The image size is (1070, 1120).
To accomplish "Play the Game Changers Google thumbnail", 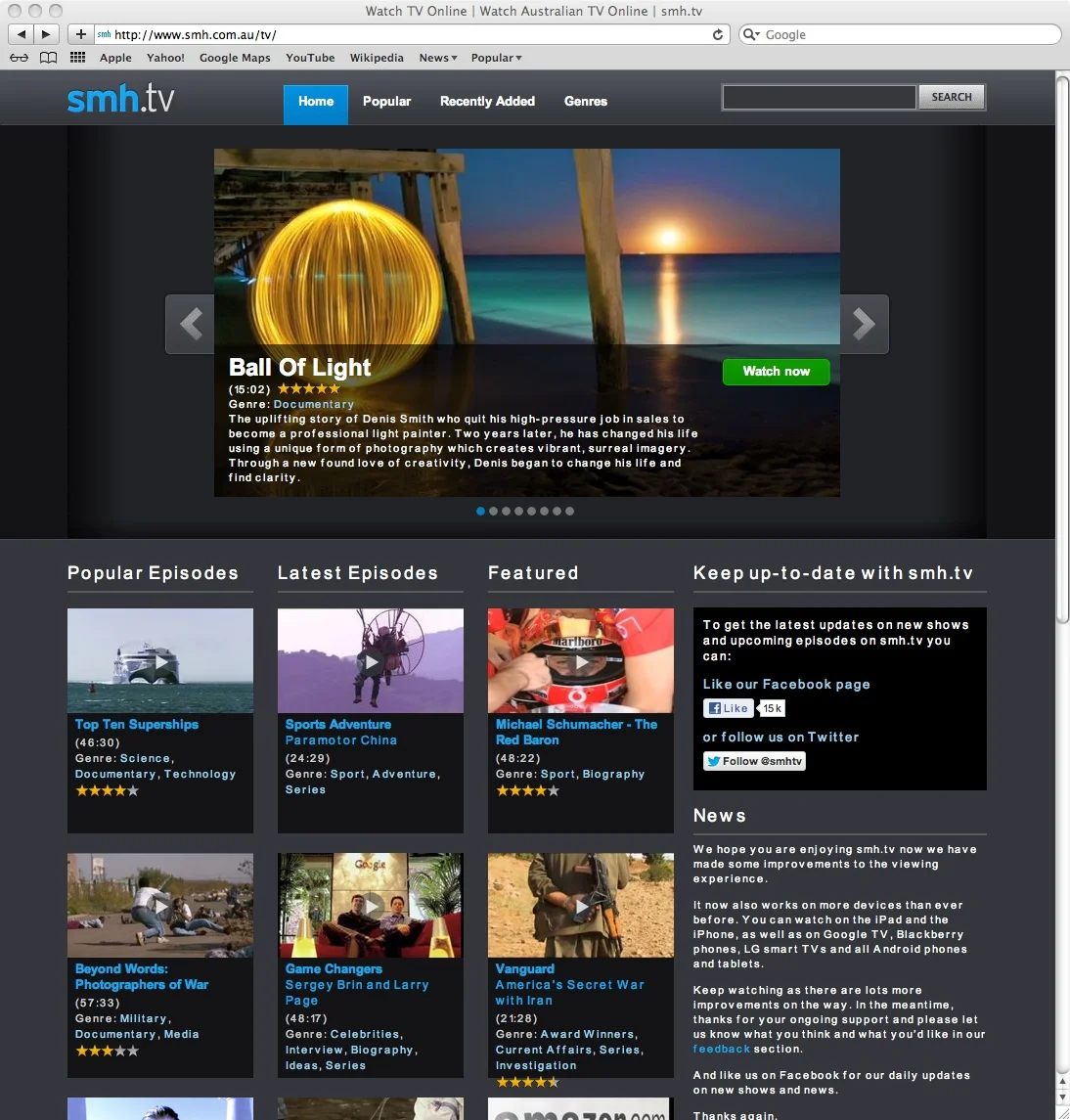I will click(370, 905).
